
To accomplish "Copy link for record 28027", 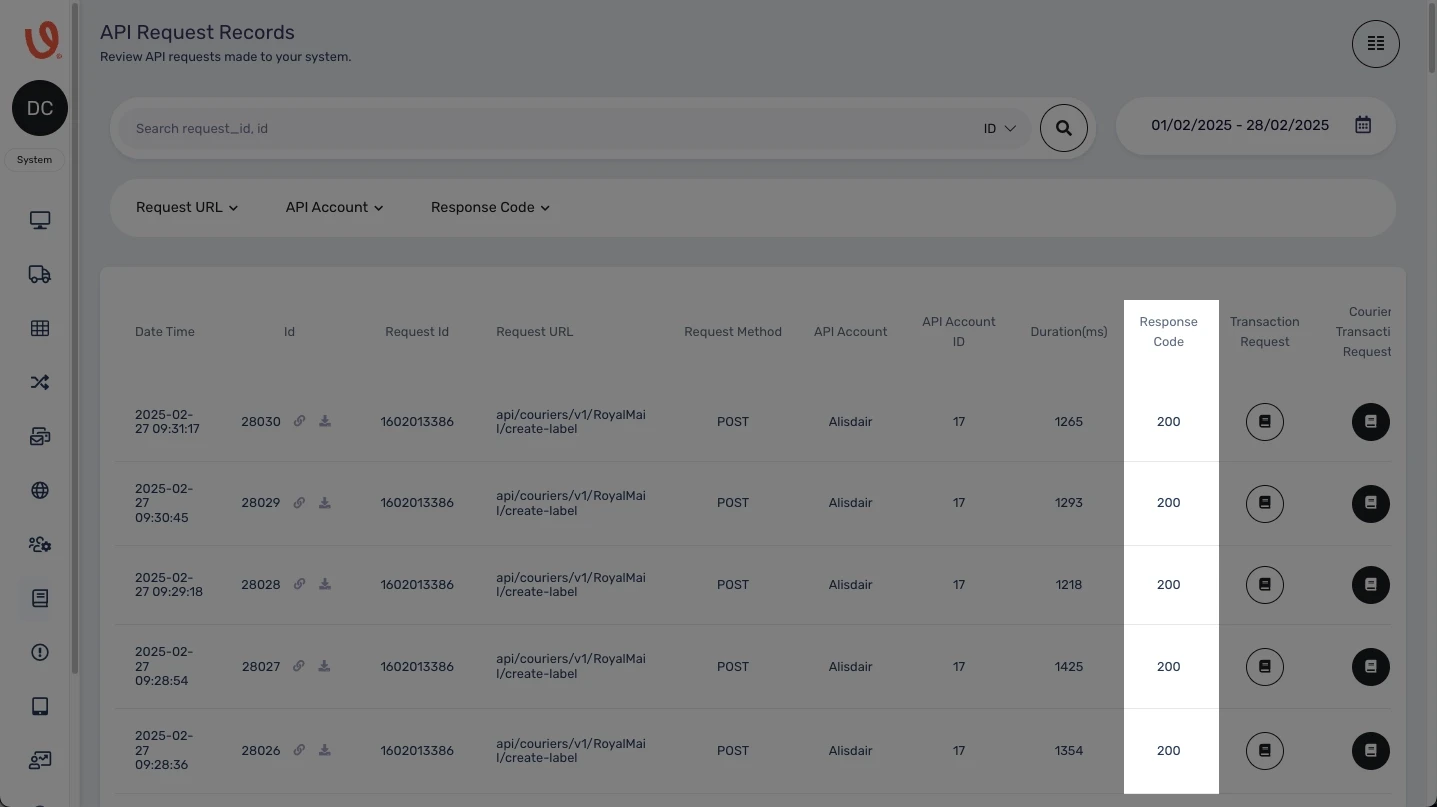I will (x=299, y=666).
